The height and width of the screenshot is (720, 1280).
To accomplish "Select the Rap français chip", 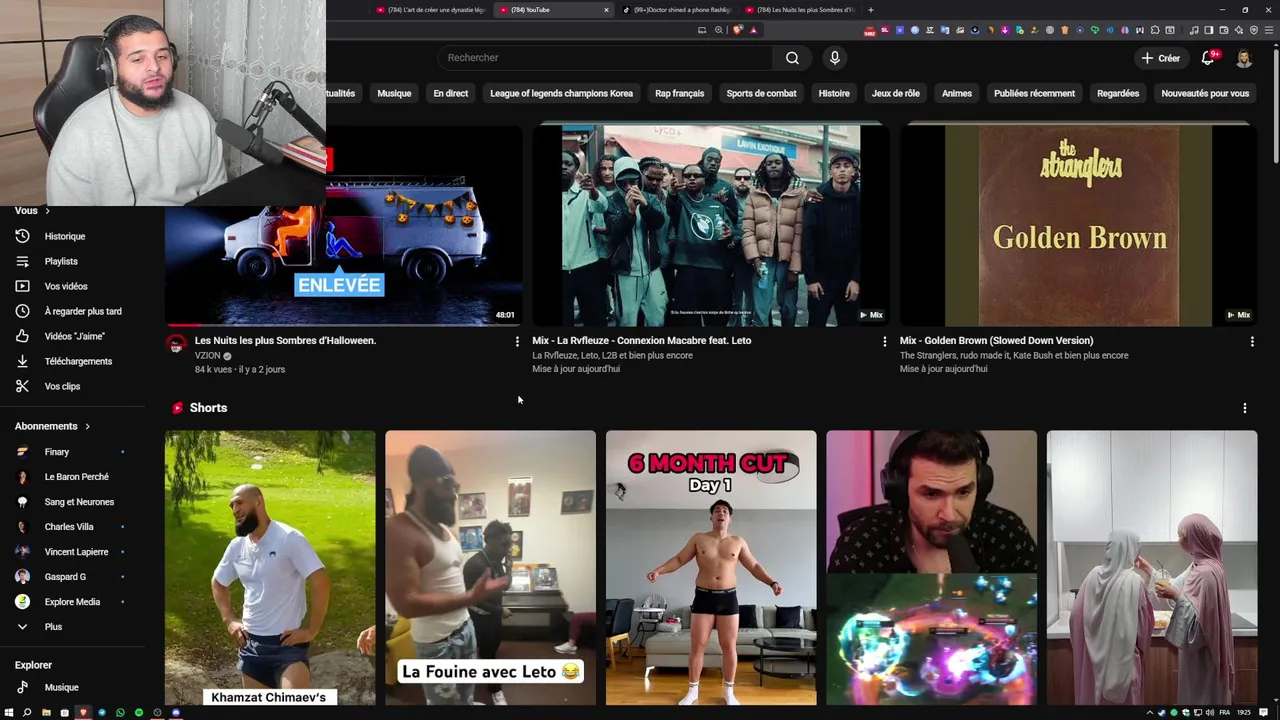I will [680, 93].
